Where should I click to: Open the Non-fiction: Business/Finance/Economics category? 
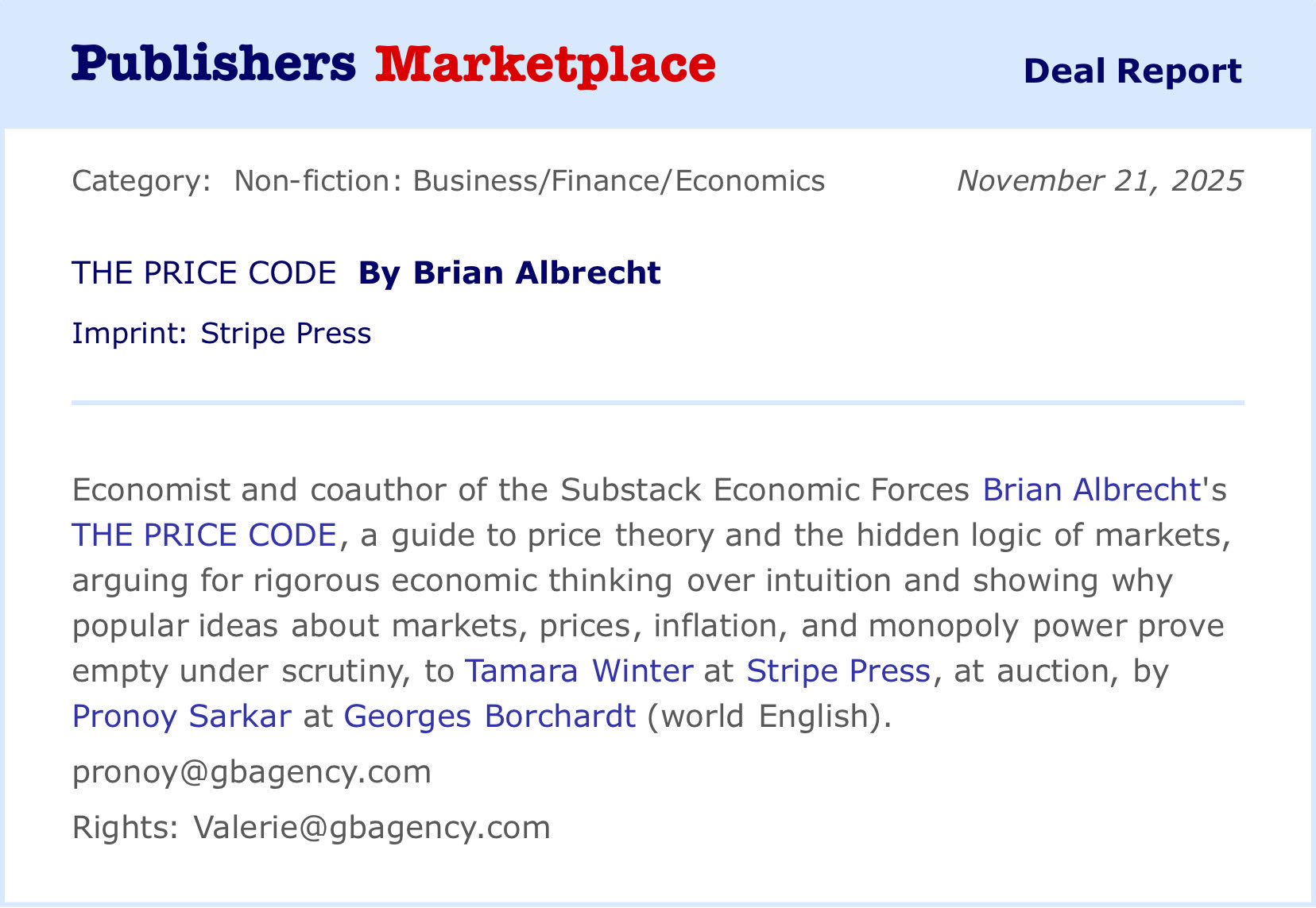coord(529,181)
